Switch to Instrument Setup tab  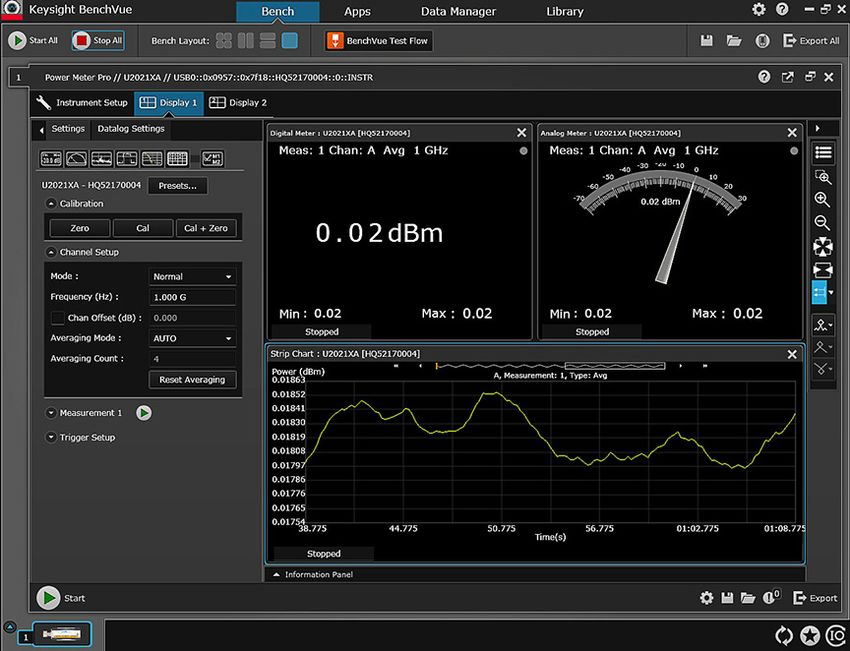pos(82,102)
